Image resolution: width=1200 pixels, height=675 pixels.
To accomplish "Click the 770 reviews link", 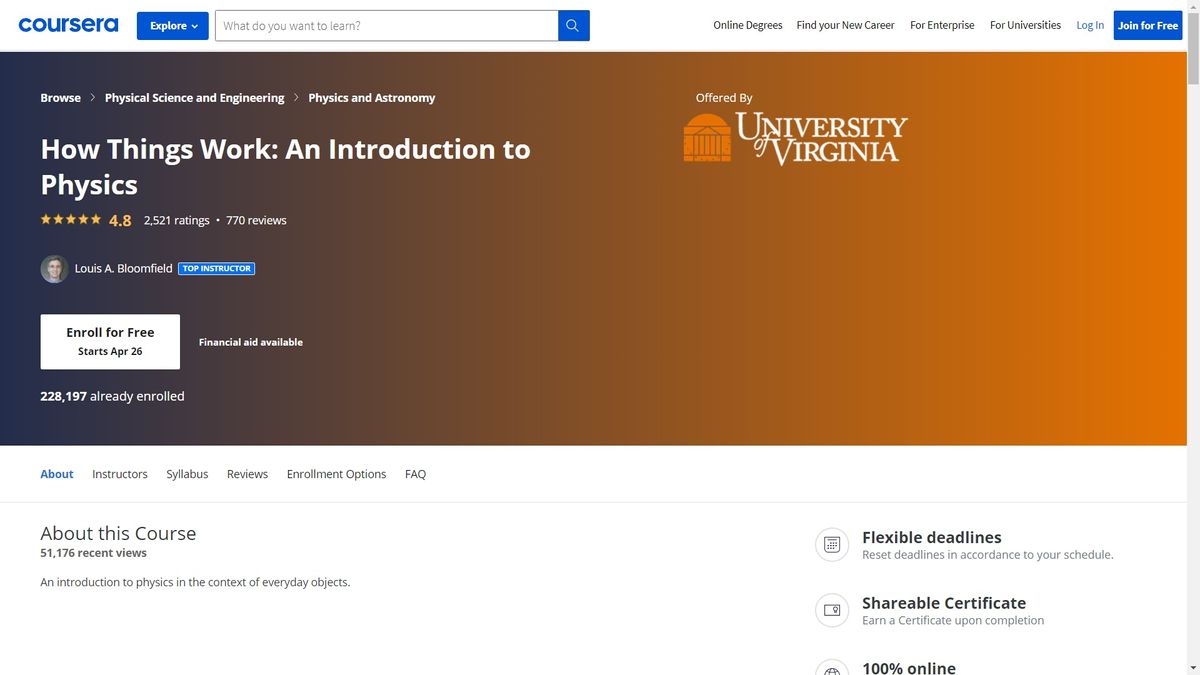I will [x=256, y=220].
